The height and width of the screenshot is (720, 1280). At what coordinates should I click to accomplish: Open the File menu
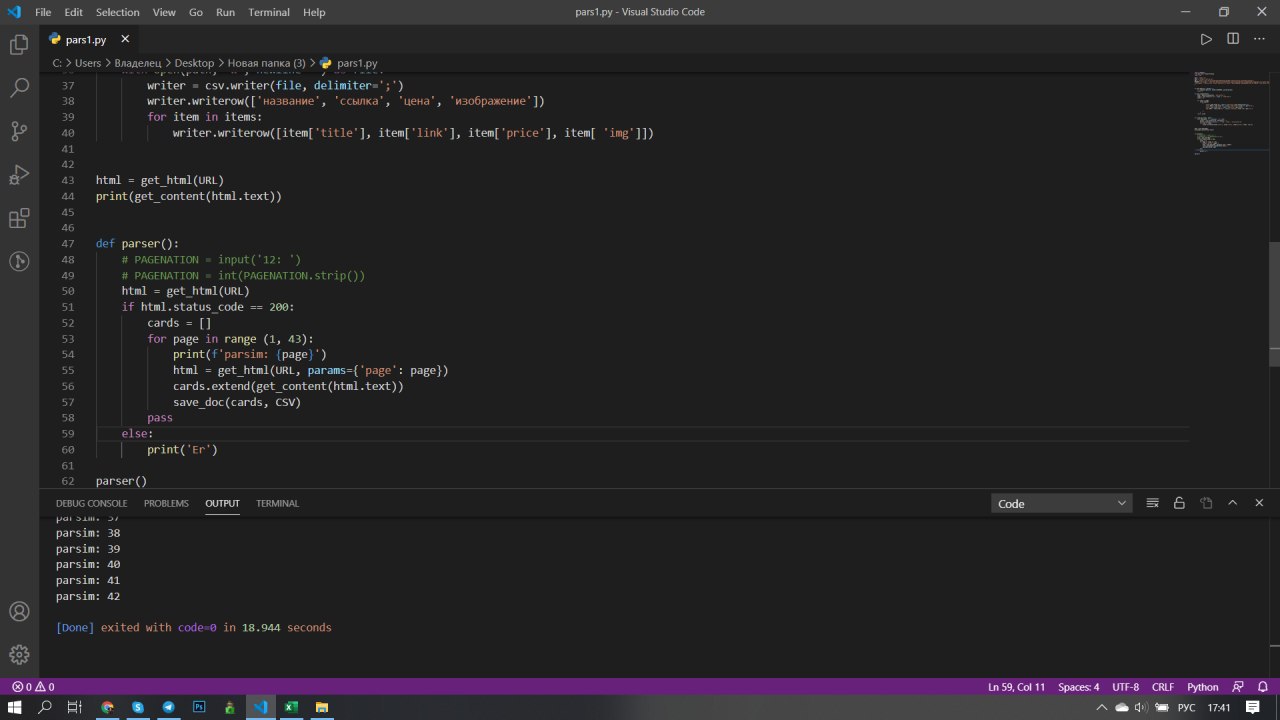pyautogui.click(x=43, y=12)
